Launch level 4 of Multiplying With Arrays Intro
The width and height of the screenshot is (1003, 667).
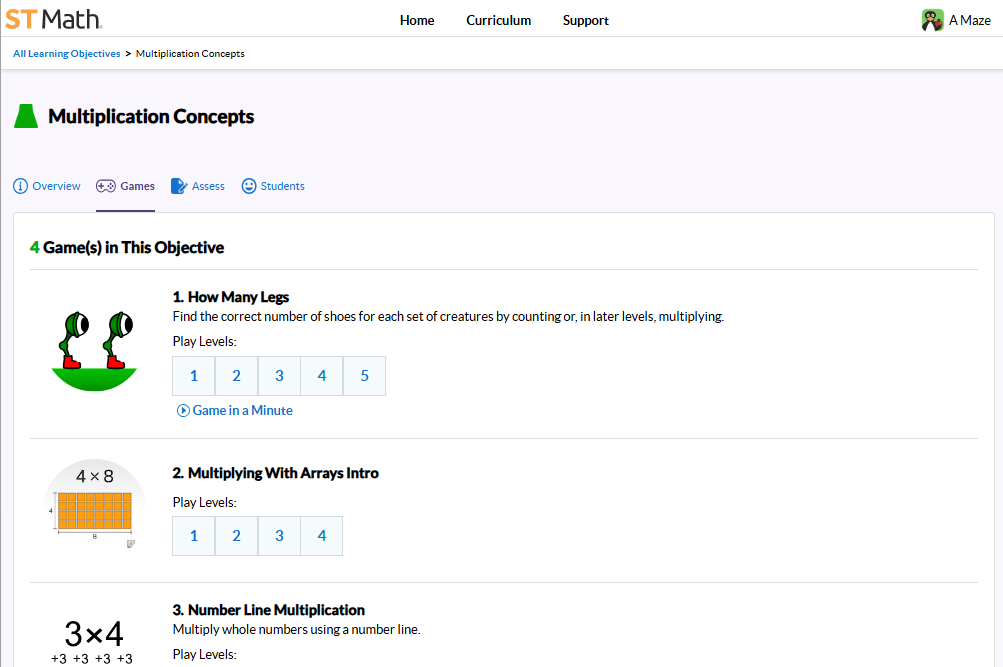[x=322, y=536]
